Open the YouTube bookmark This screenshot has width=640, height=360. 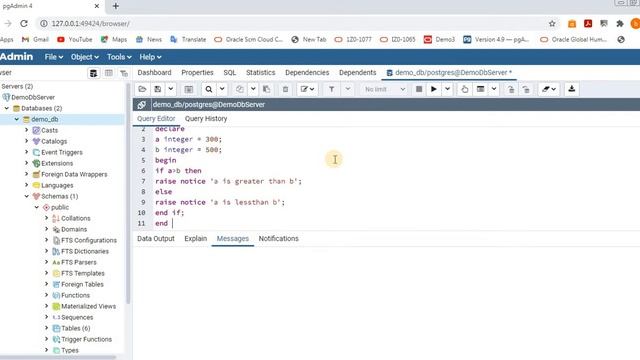pos(75,40)
